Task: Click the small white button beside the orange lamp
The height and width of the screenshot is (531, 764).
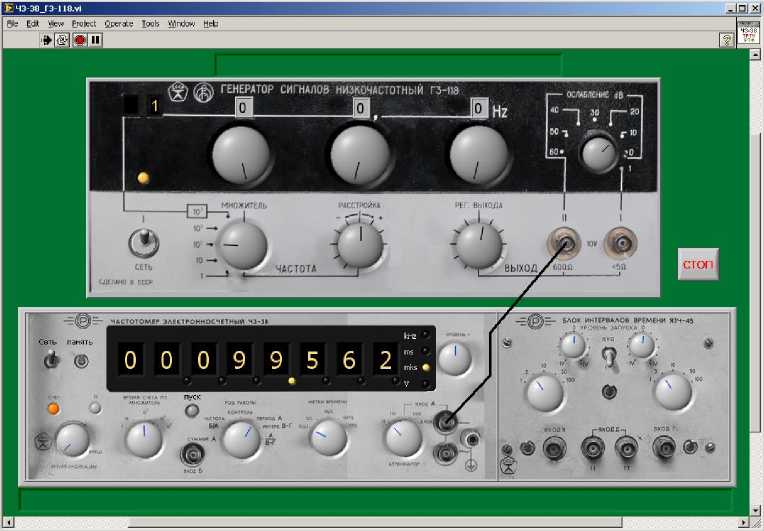Action: click(96, 407)
